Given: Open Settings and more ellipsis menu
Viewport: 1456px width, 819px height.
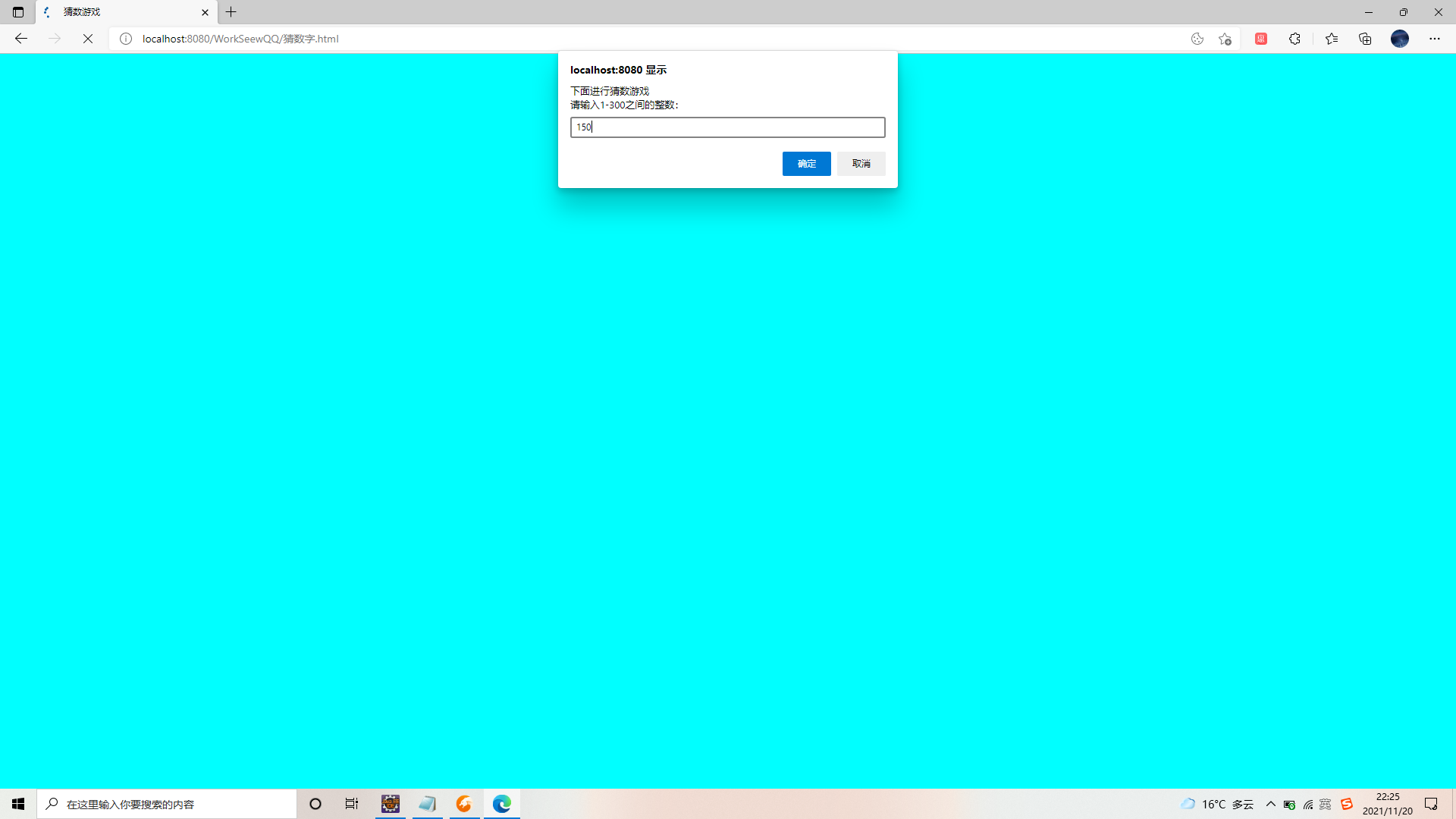Looking at the screenshot, I should 1434,39.
